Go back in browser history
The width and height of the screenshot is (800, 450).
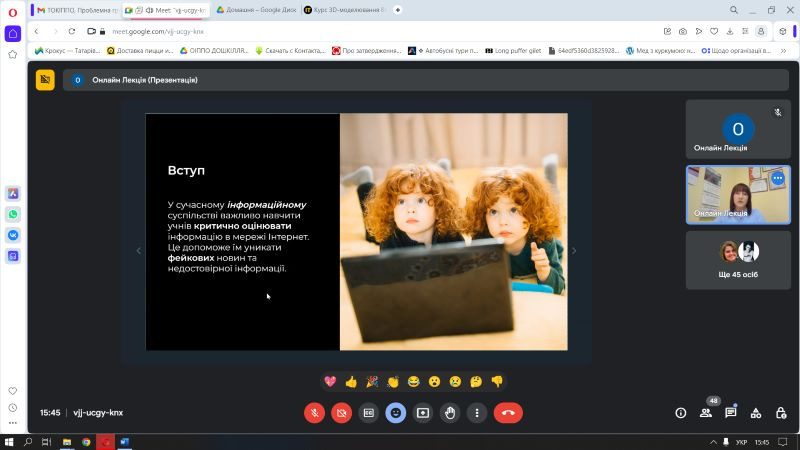pos(37,32)
